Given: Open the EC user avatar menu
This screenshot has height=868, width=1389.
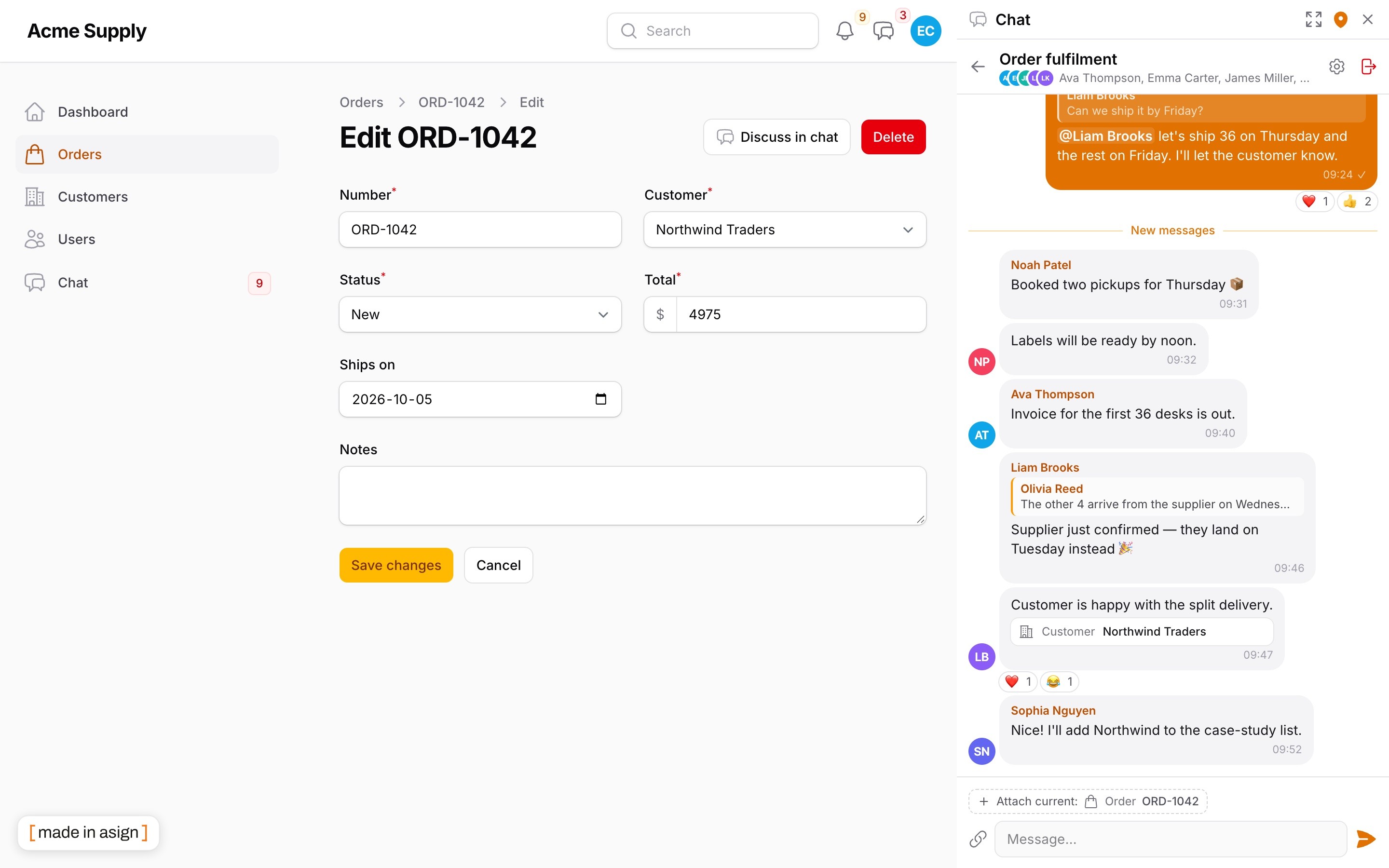Looking at the screenshot, I should click(925, 31).
